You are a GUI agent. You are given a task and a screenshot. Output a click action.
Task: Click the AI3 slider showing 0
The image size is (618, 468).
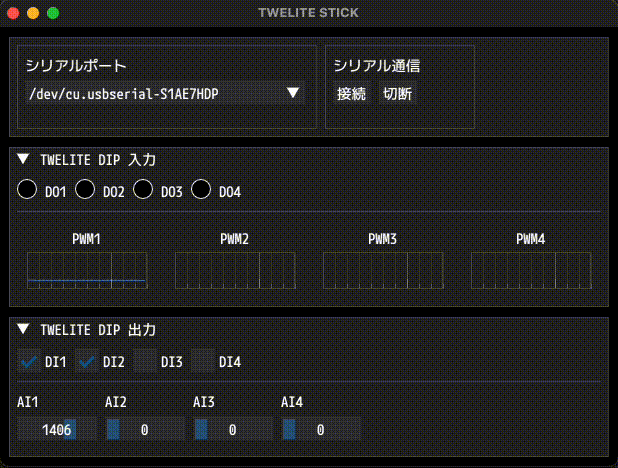point(233,429)
